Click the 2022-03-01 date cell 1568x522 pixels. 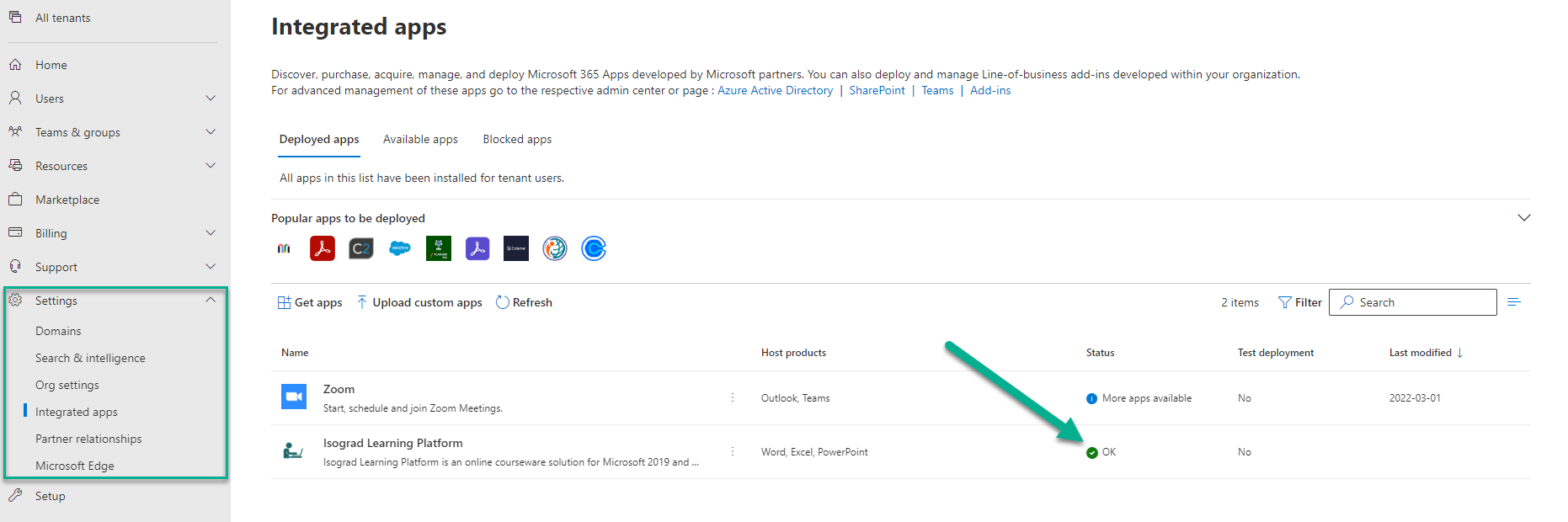pyautogui.click(x=1415, y=398)
